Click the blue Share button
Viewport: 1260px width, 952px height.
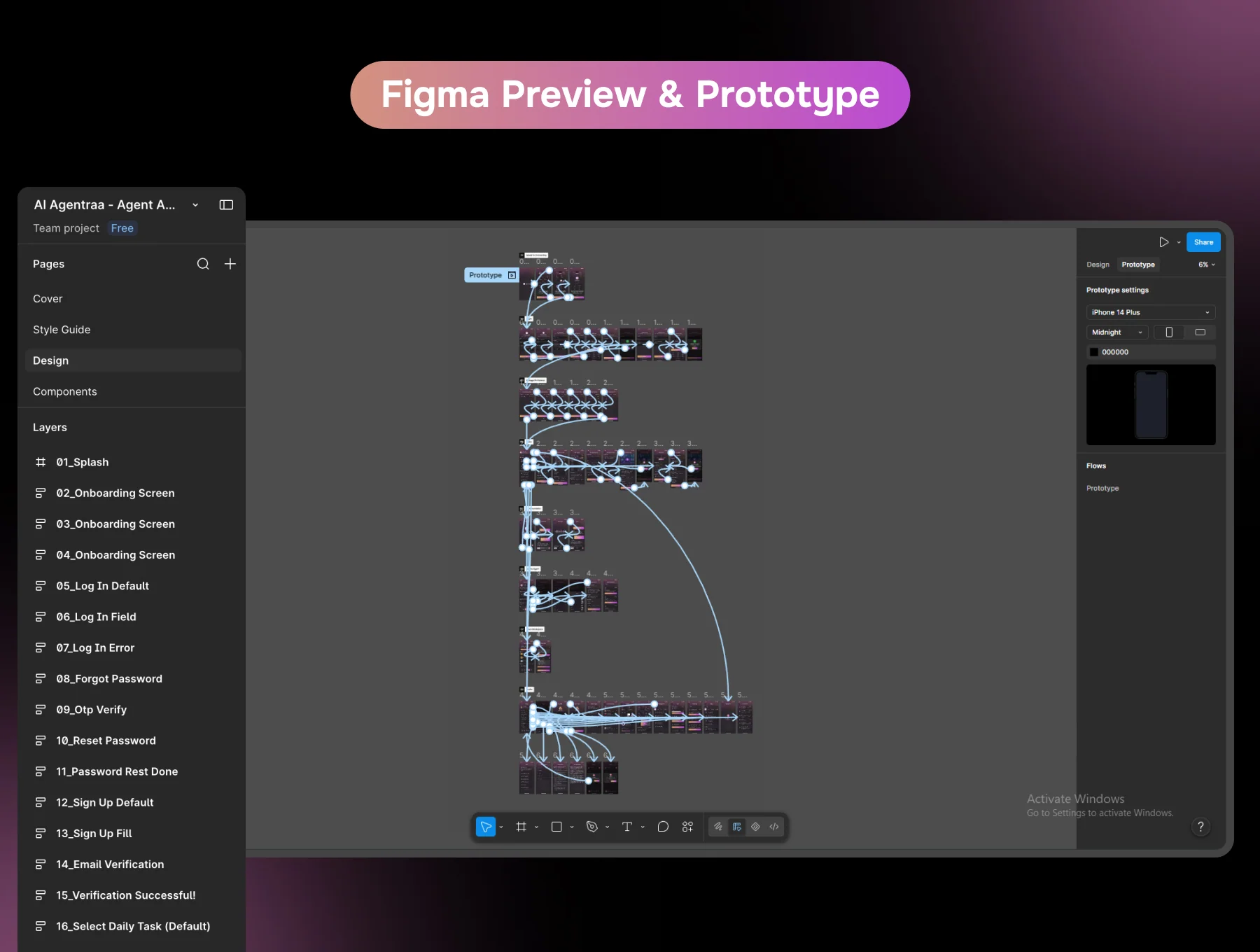click(1203, 242)
